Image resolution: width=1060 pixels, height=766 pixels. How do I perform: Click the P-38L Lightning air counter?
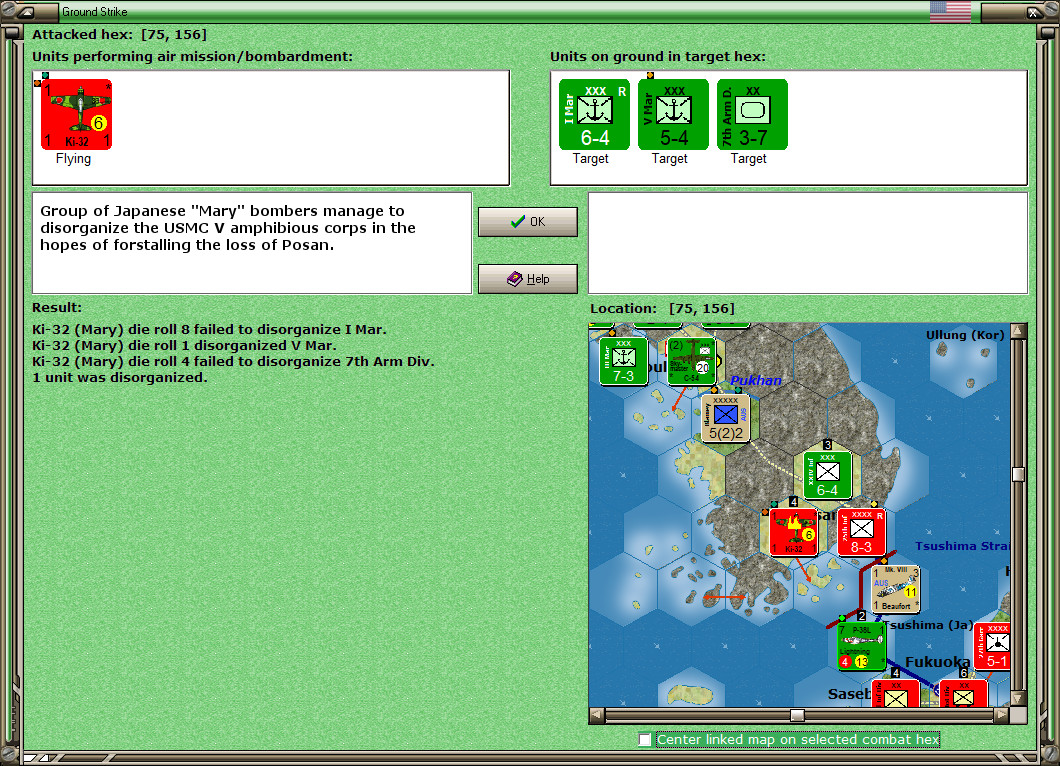pyautogui.click(x=862, y=647)
